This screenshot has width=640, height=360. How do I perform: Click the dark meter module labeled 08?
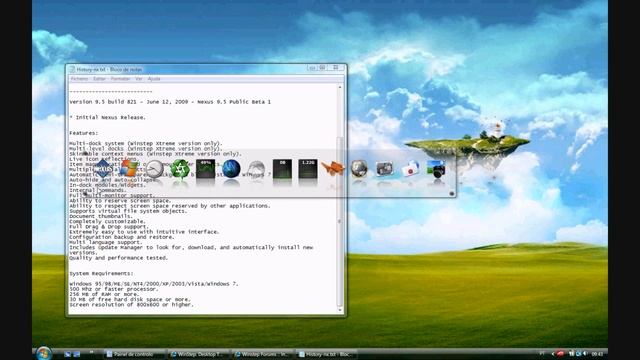tap(282, 169)
